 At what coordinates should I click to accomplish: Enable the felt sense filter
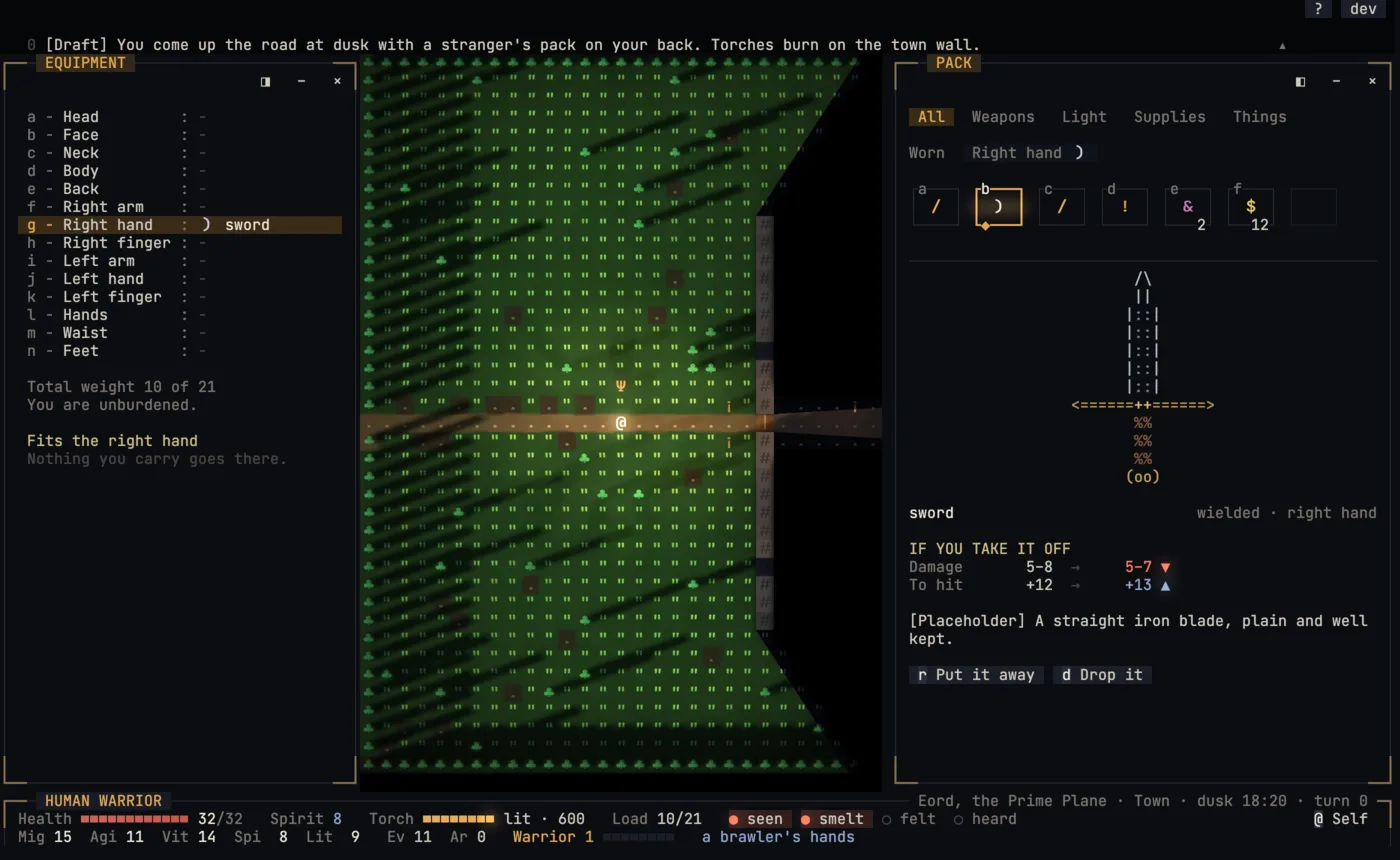[908, 819]
